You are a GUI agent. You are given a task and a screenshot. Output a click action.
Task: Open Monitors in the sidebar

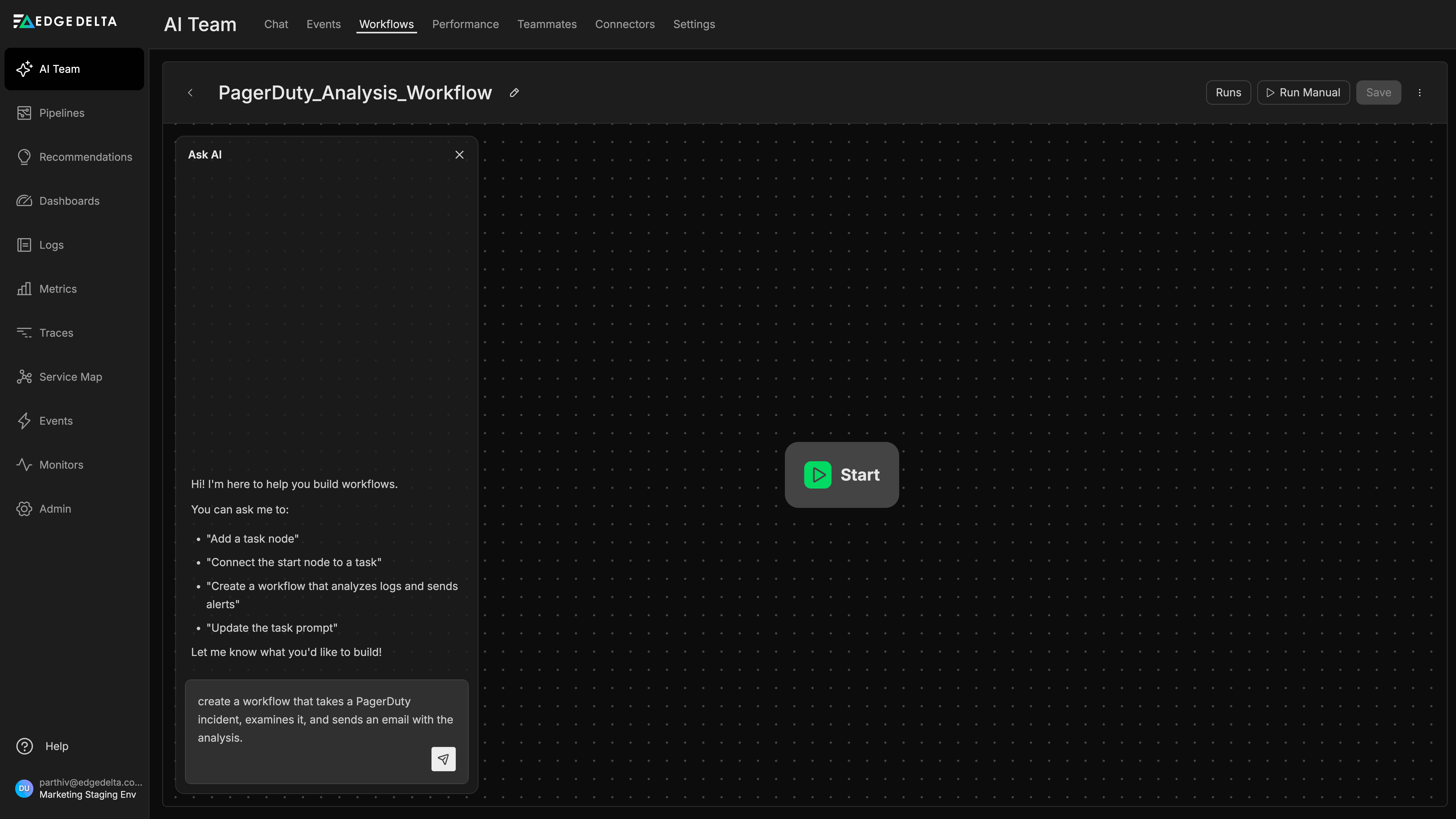(x=74, y=465)
